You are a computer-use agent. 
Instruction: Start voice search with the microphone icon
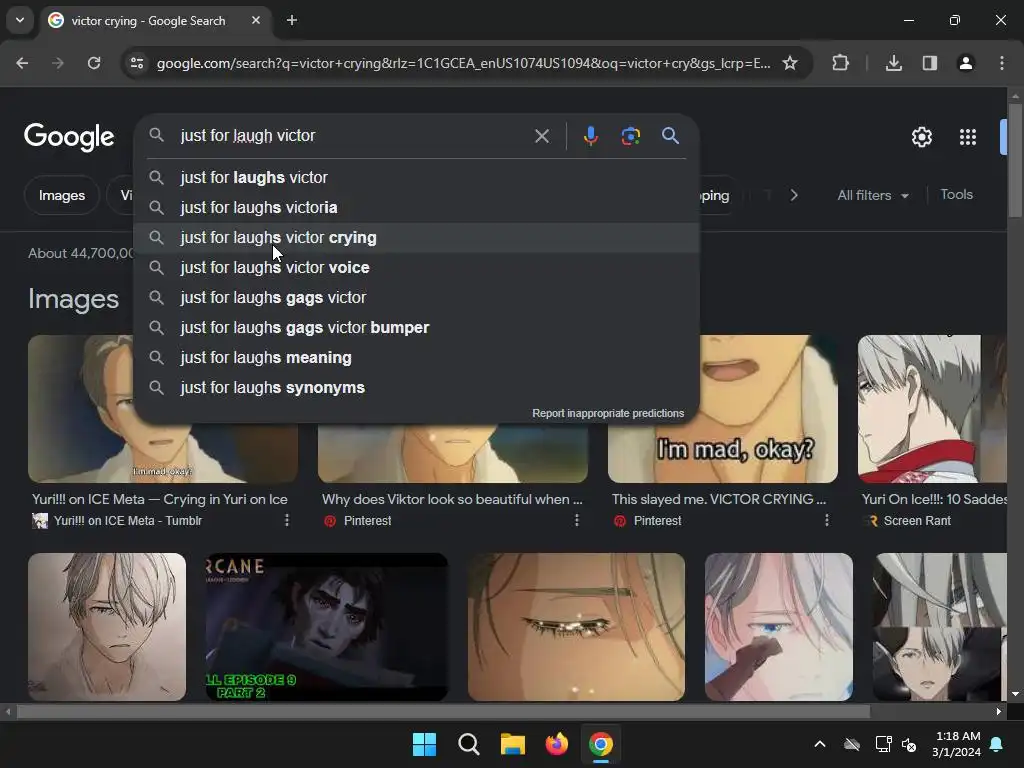pyautogui.click(x=590, y=136)
